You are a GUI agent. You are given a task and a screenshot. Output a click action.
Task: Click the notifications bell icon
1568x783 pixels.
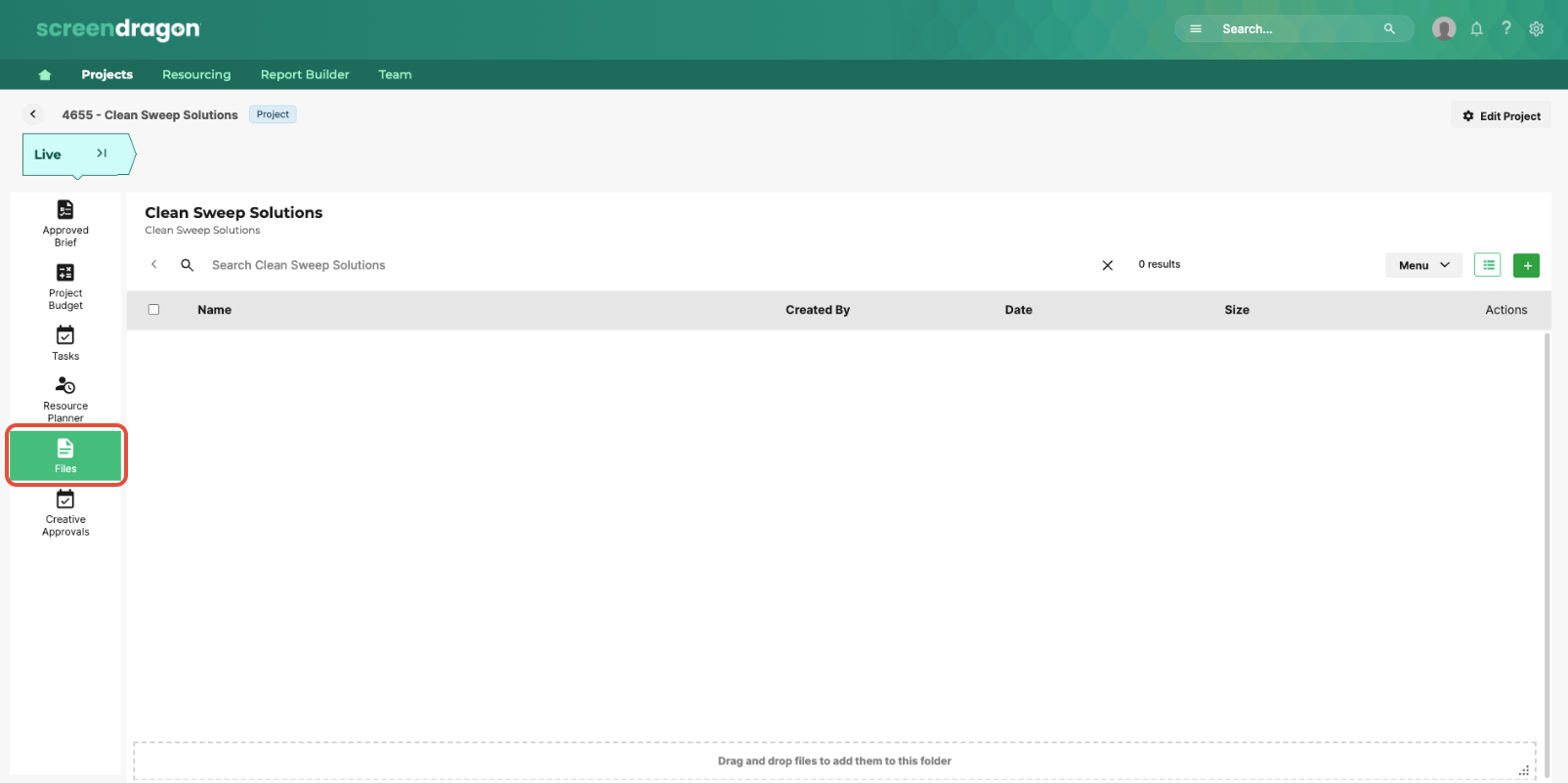(1476, 28)
